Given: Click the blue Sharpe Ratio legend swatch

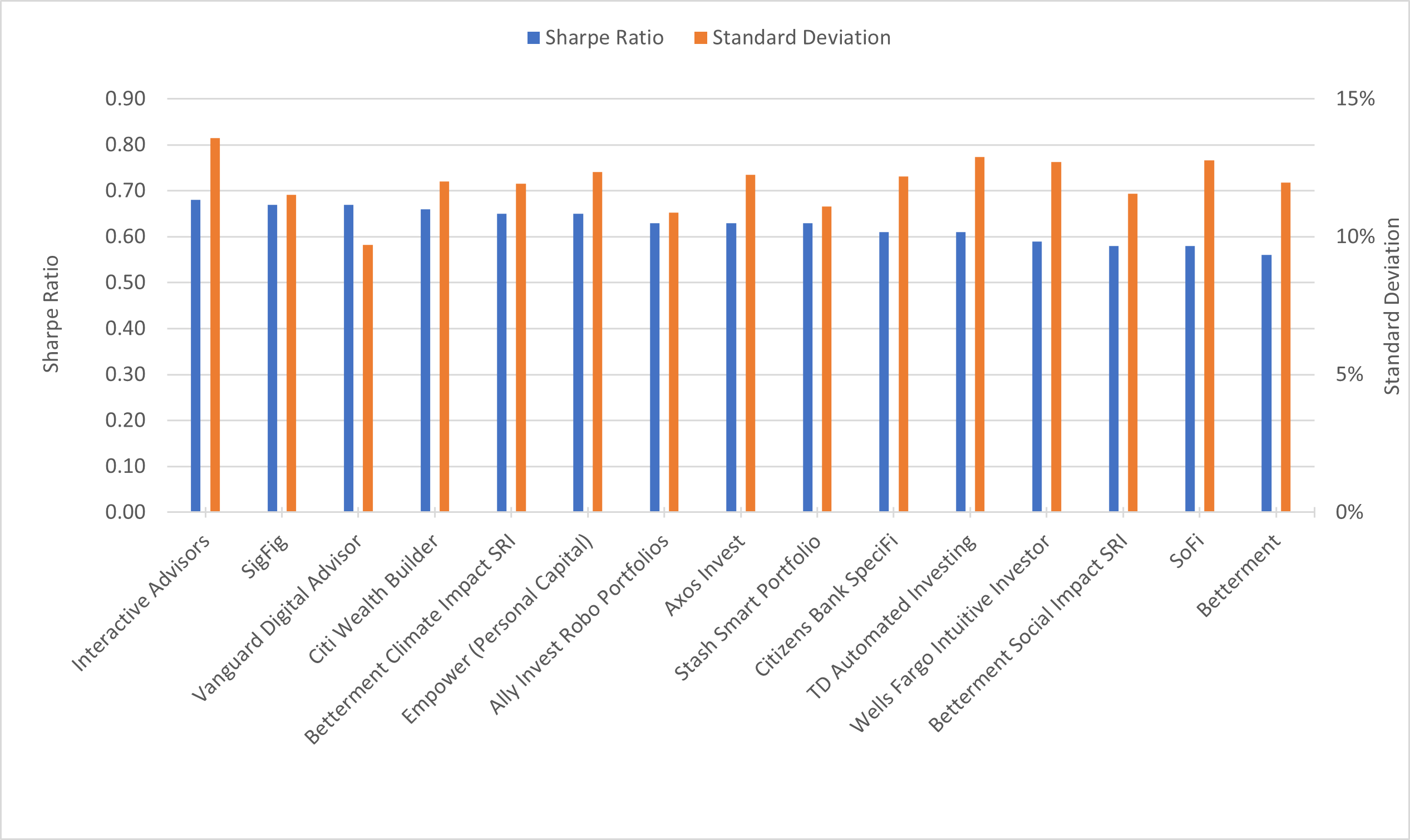Looking at the screenshot, I should pos(533,38).
